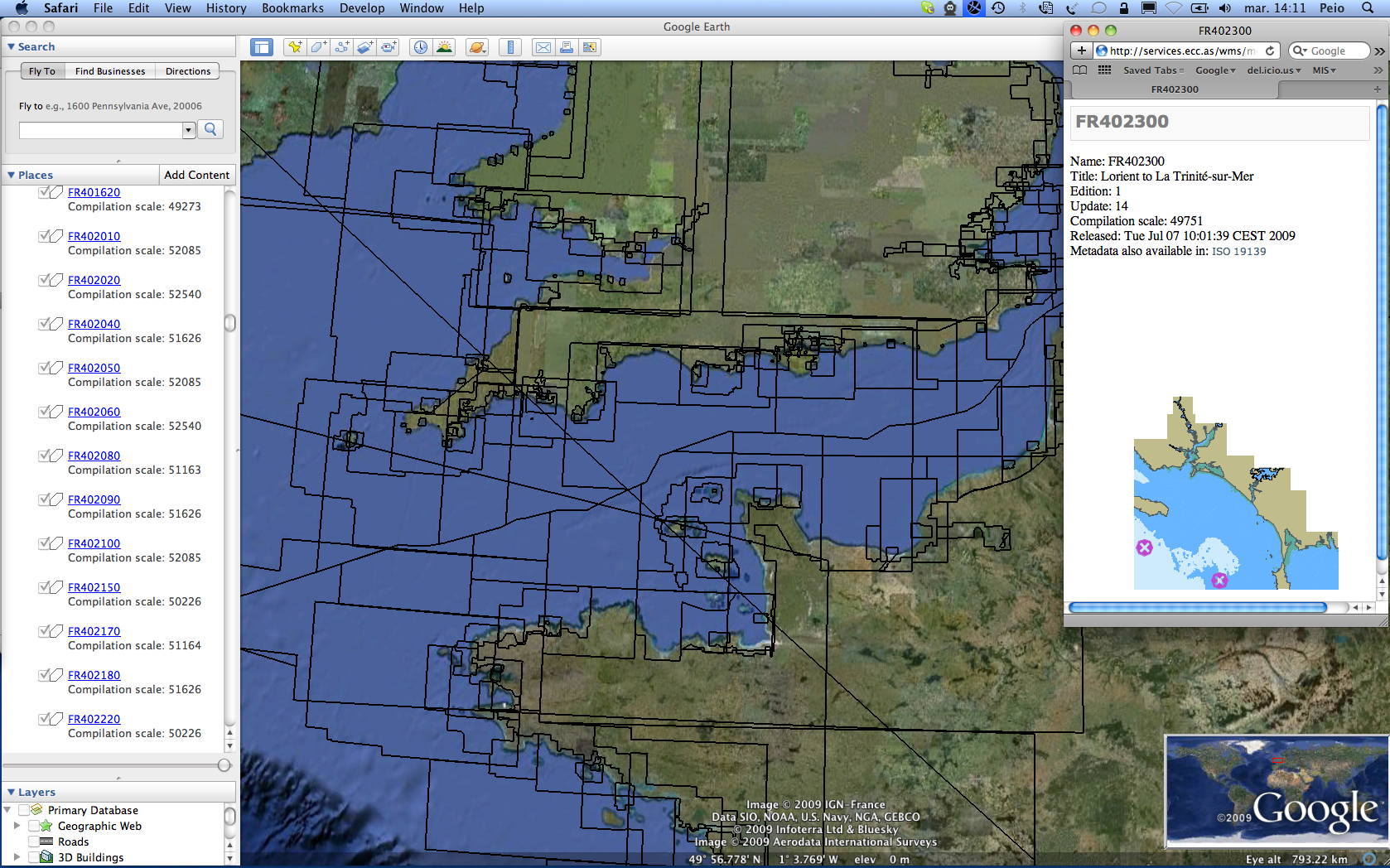This screenshot has width=1390, height=868.
Task: Select the Fly To tab
Action: pyautogui.click(x=42, y=71)
